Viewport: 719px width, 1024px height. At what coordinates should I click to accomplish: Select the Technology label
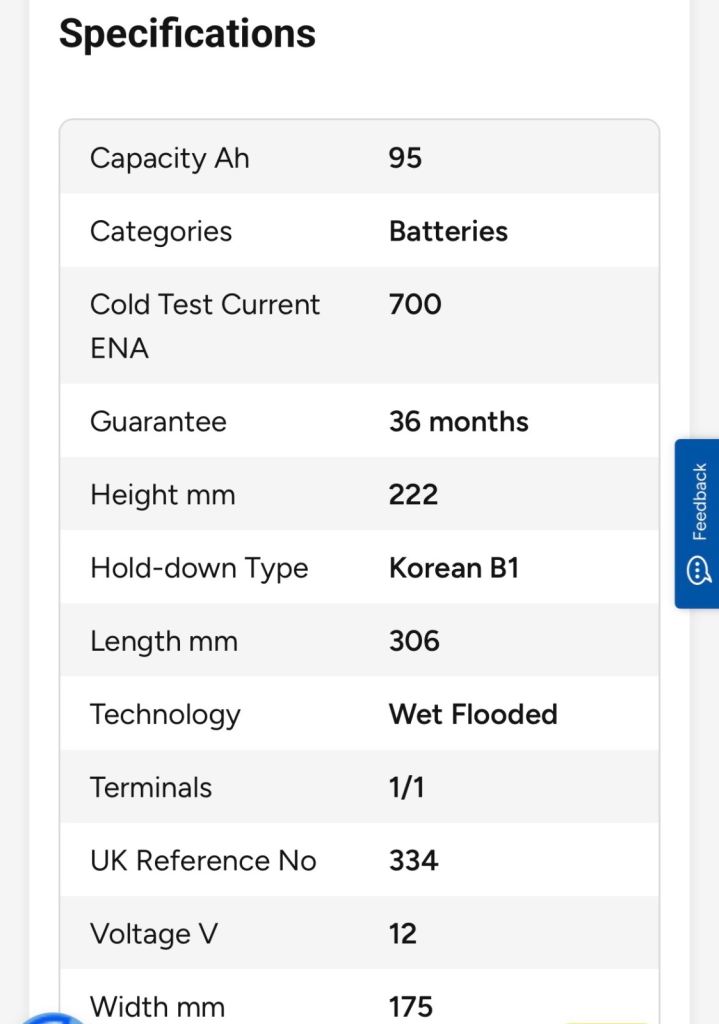165,714
